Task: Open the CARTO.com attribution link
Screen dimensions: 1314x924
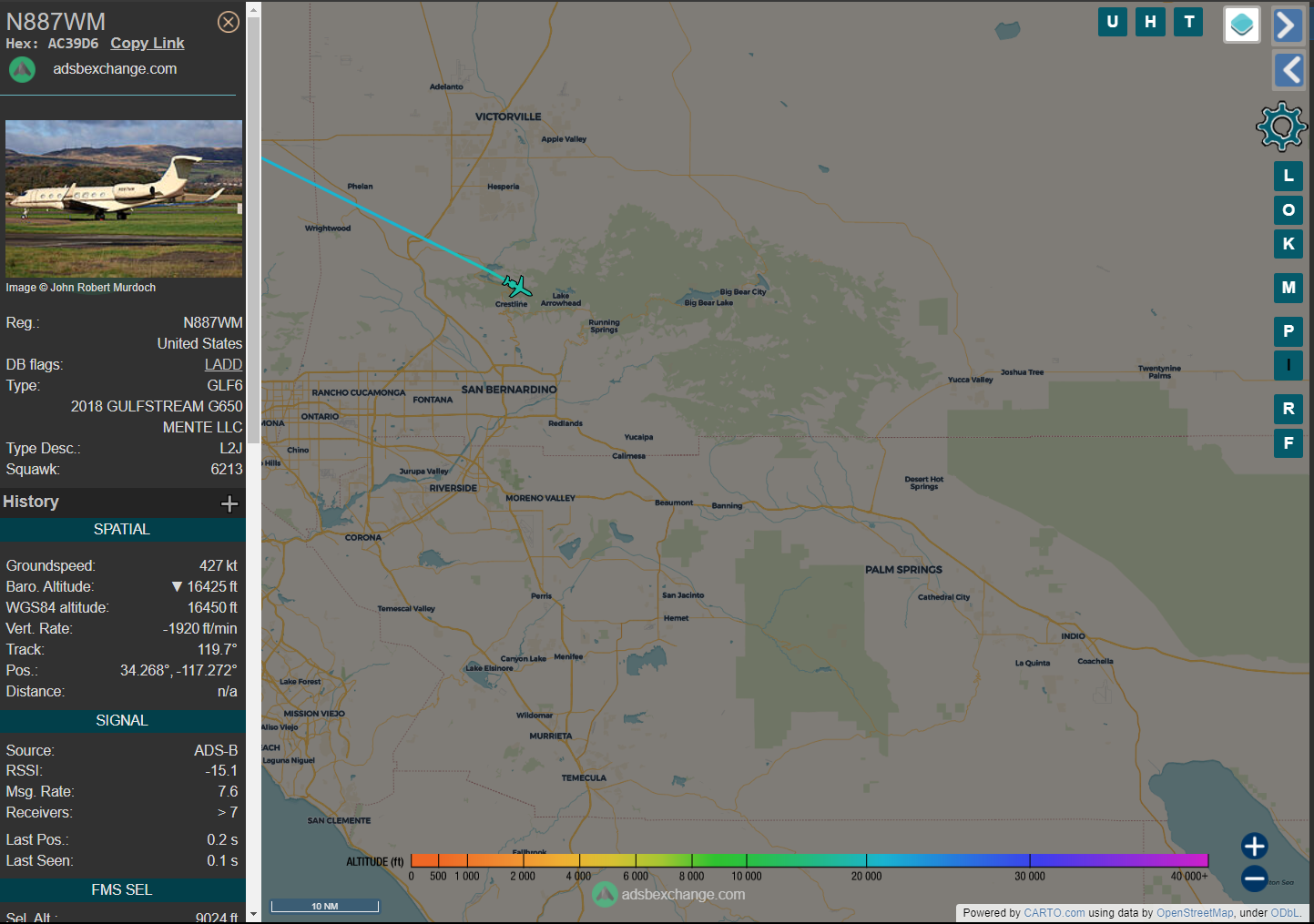Action: click(1054, 913)
